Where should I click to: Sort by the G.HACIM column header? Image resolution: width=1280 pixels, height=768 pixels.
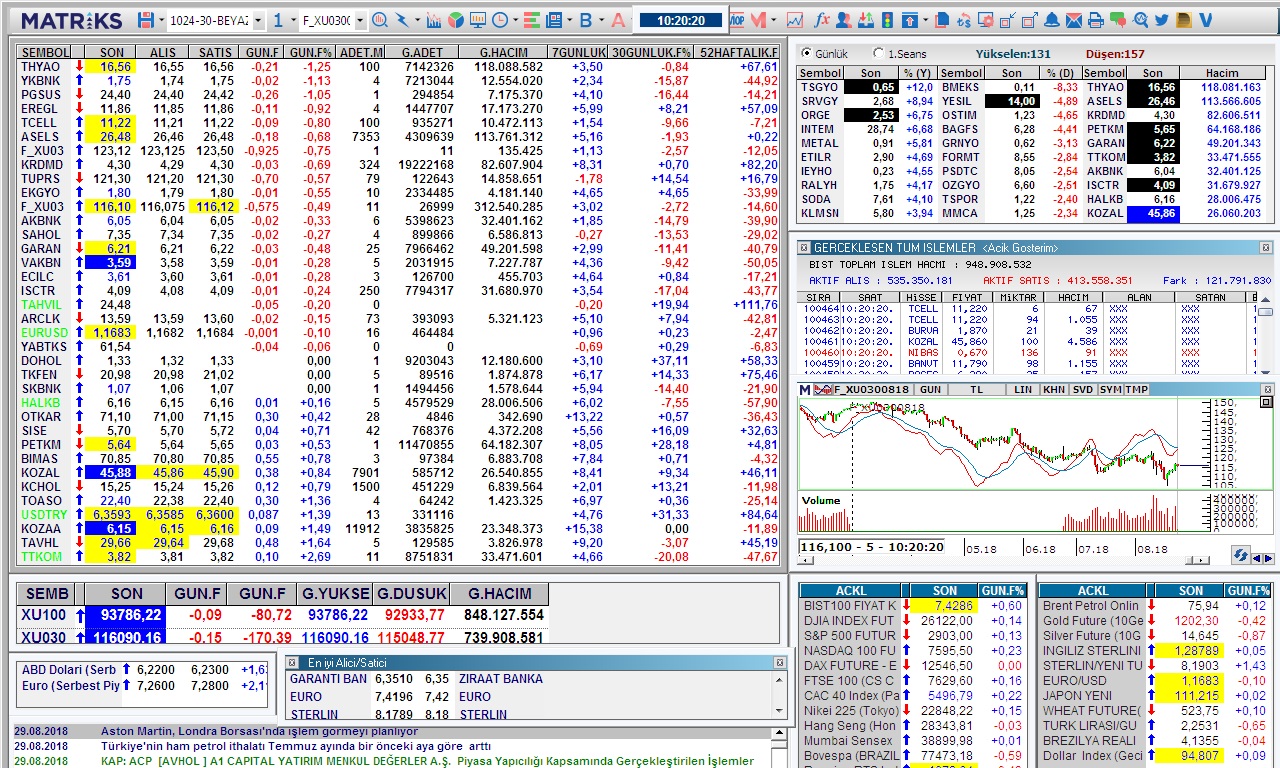pyautogui.click(x=504, y=52)
